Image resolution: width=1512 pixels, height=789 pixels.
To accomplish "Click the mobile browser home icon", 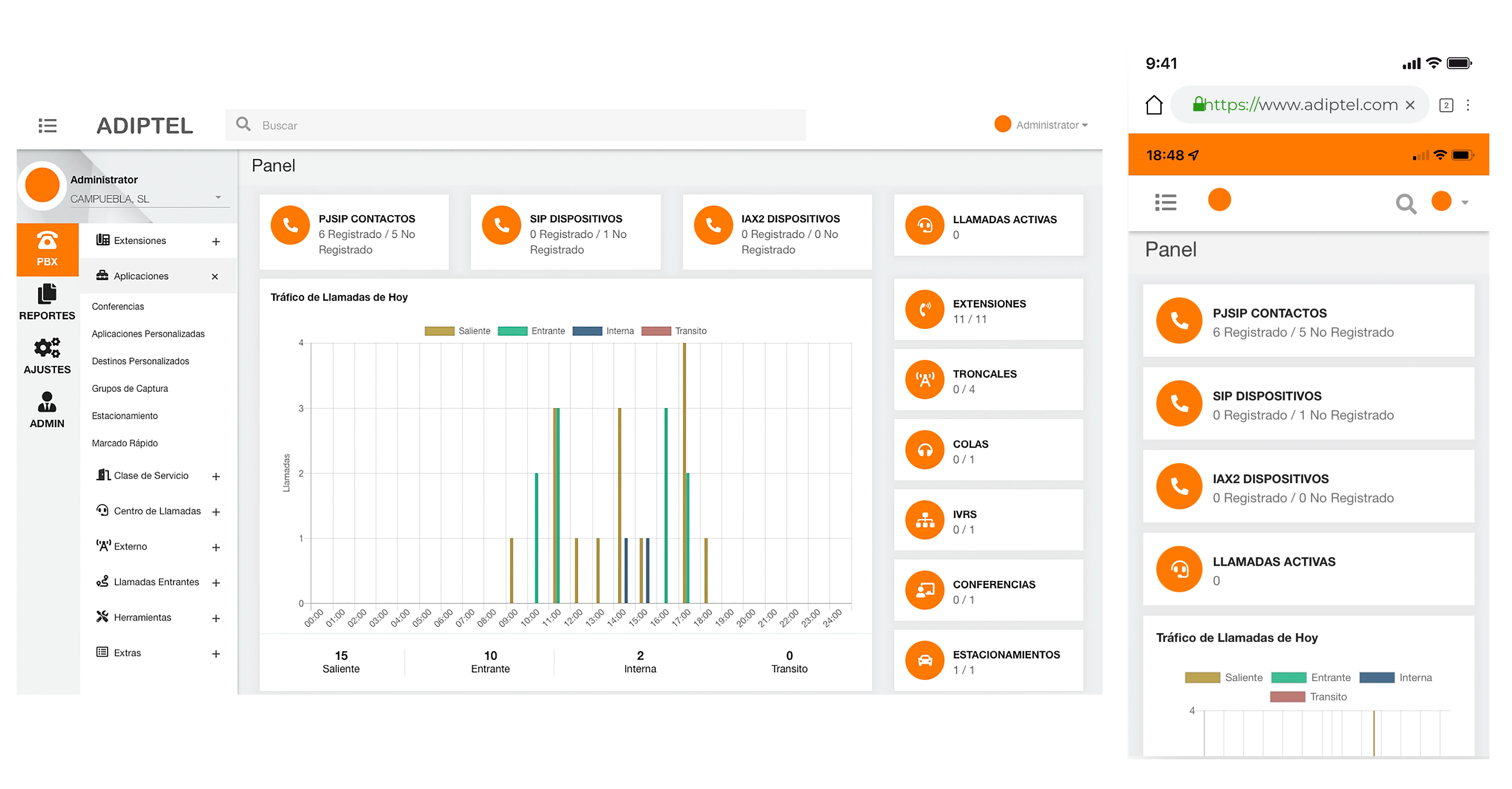I will 1153,105.
